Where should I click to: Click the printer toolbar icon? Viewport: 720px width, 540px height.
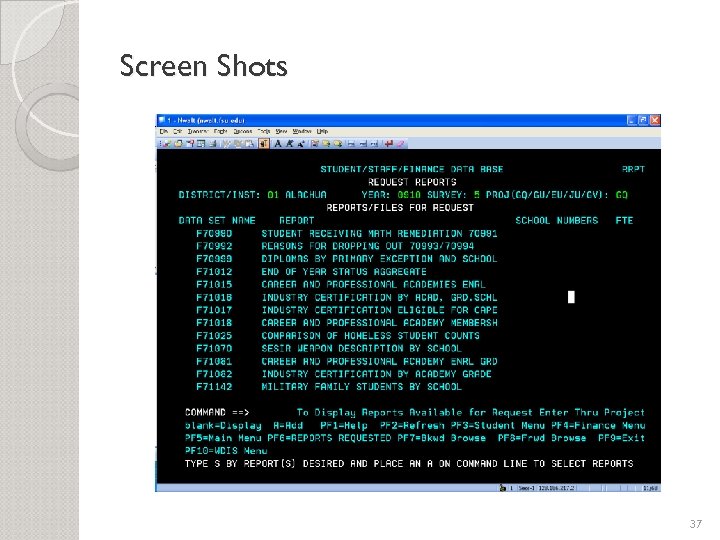pyautogui.click(x=213, y=144)
